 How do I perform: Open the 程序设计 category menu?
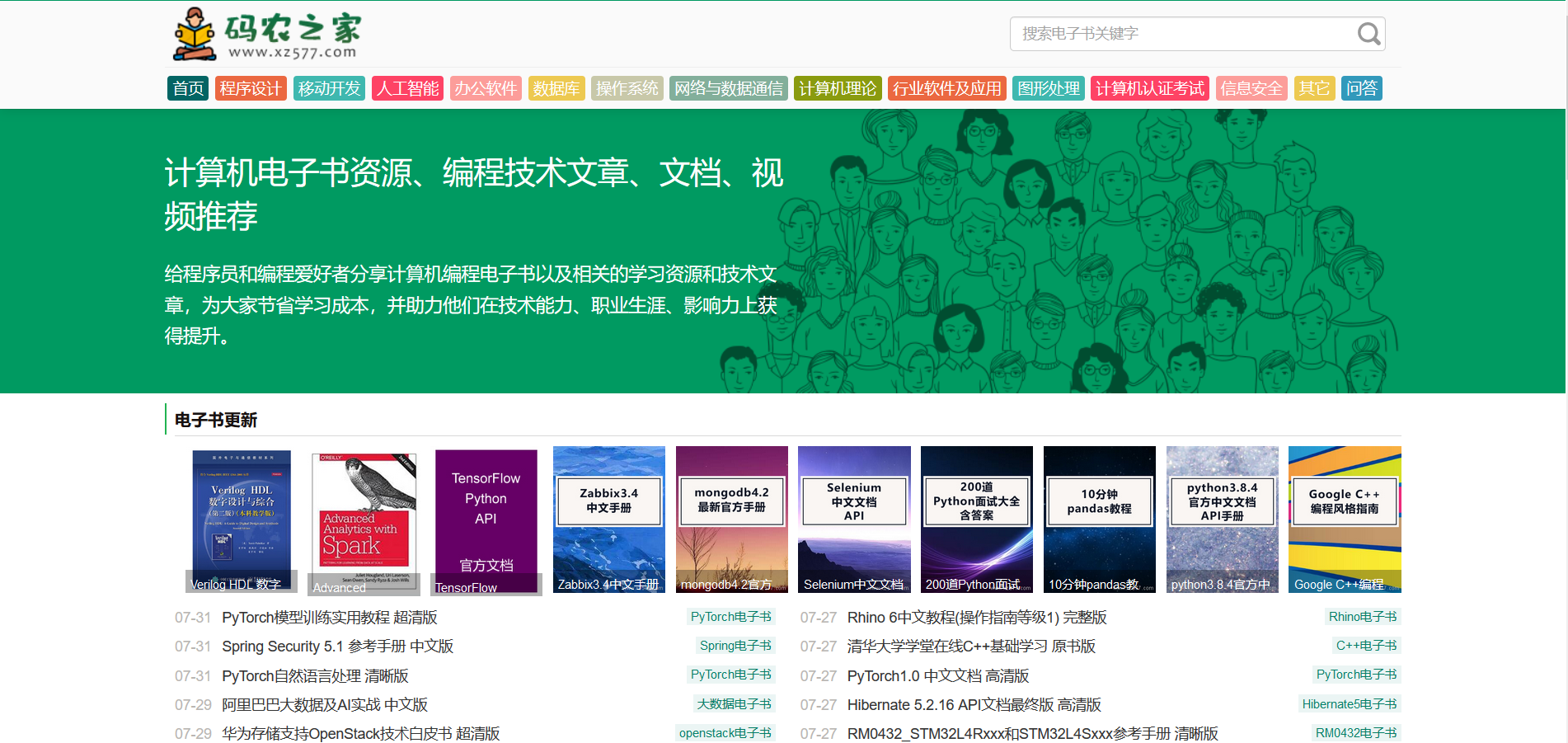(251, 88)
